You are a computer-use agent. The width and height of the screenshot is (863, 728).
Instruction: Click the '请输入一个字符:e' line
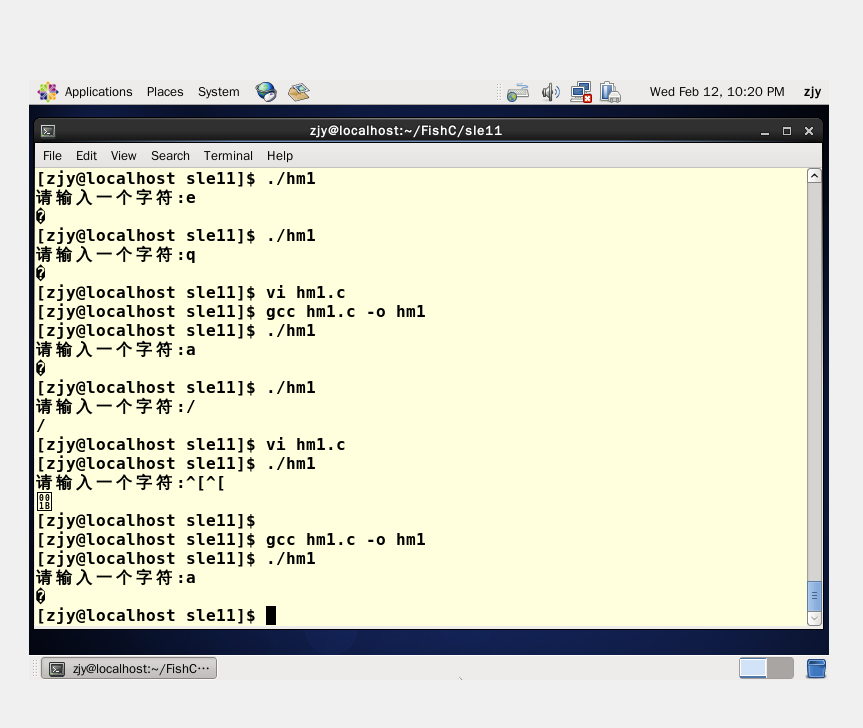tap(116, 198)
